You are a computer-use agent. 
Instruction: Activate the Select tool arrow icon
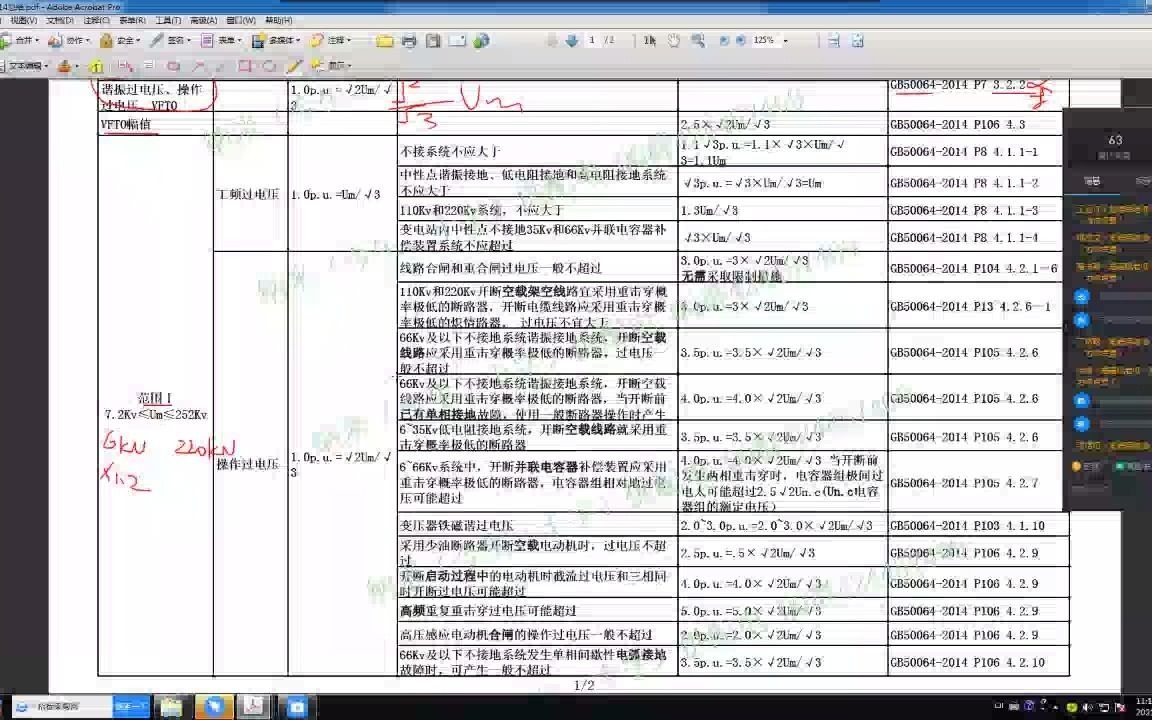coord(651,41)
